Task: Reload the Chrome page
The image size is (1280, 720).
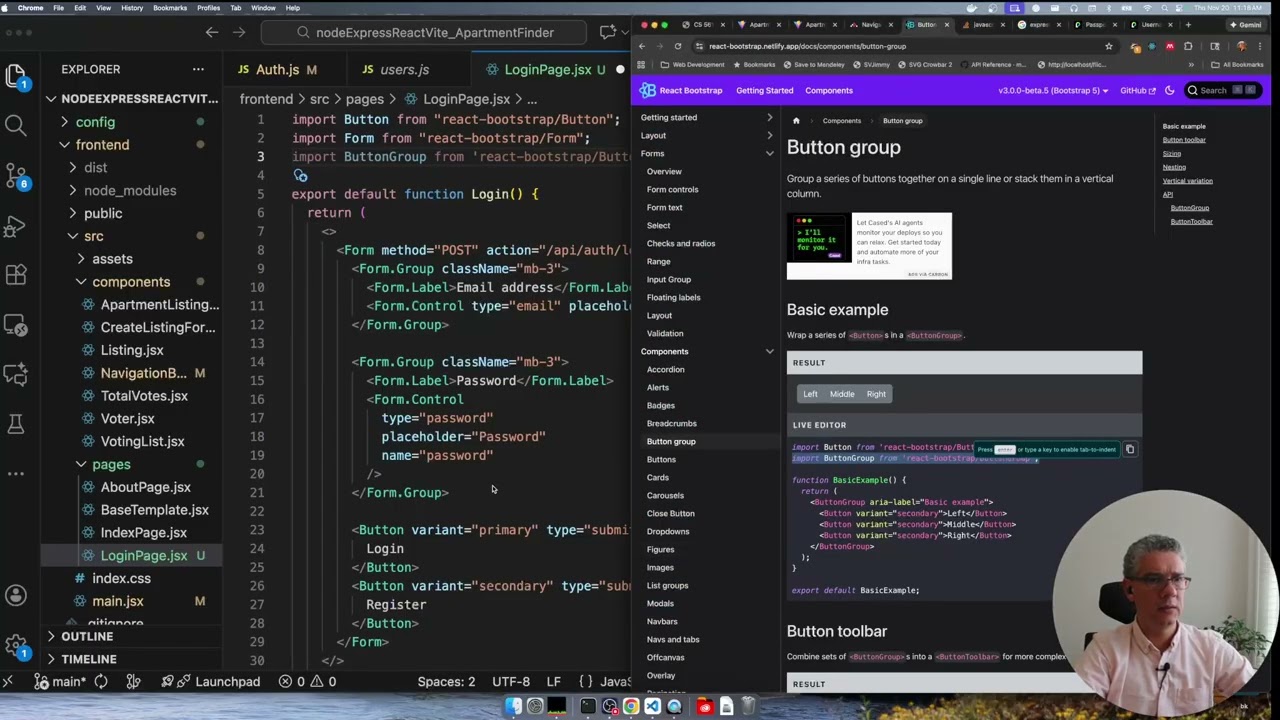Action: (678, 46)
